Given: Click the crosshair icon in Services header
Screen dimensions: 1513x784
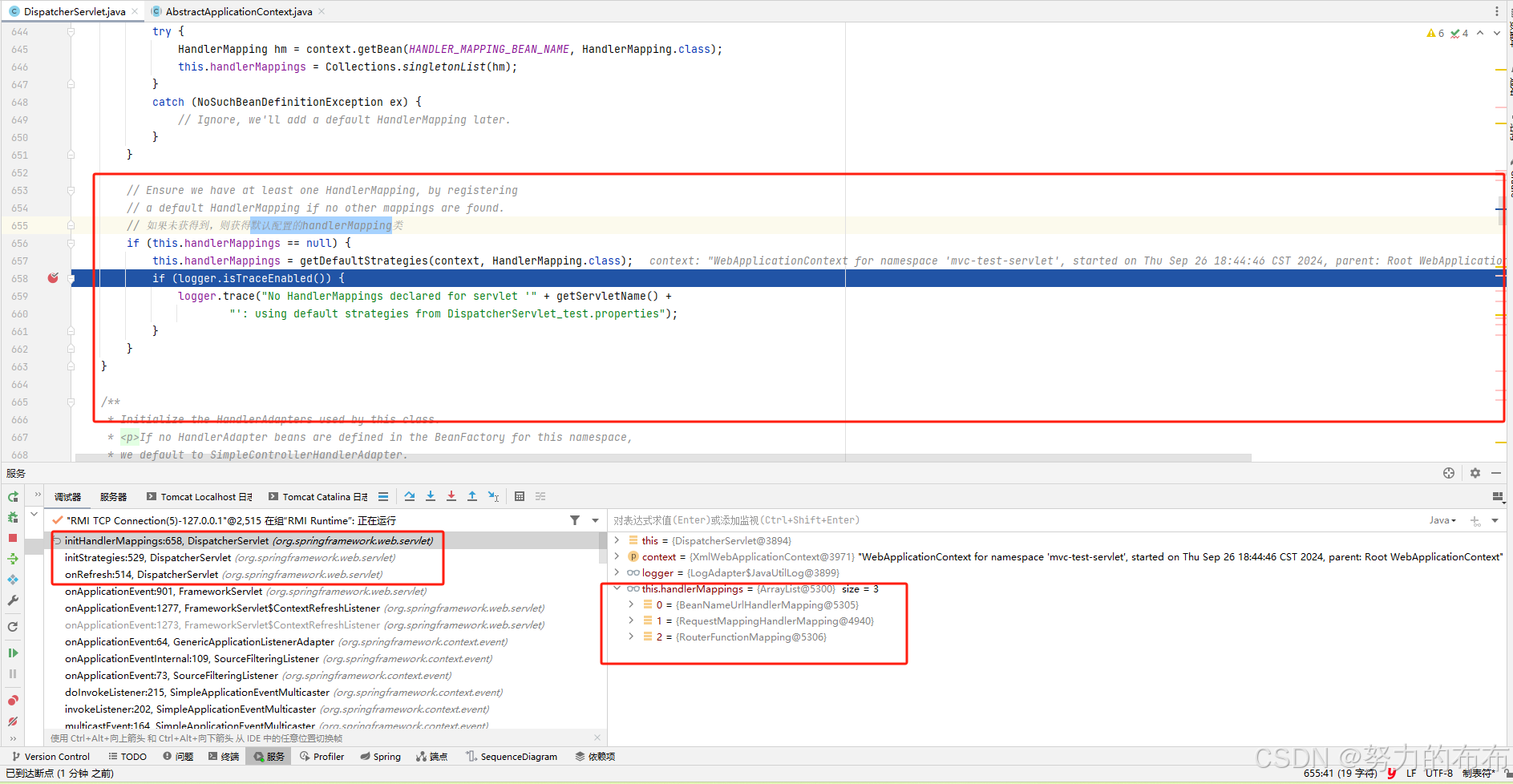Looking at the screenshot, I should pos(1449,473).
